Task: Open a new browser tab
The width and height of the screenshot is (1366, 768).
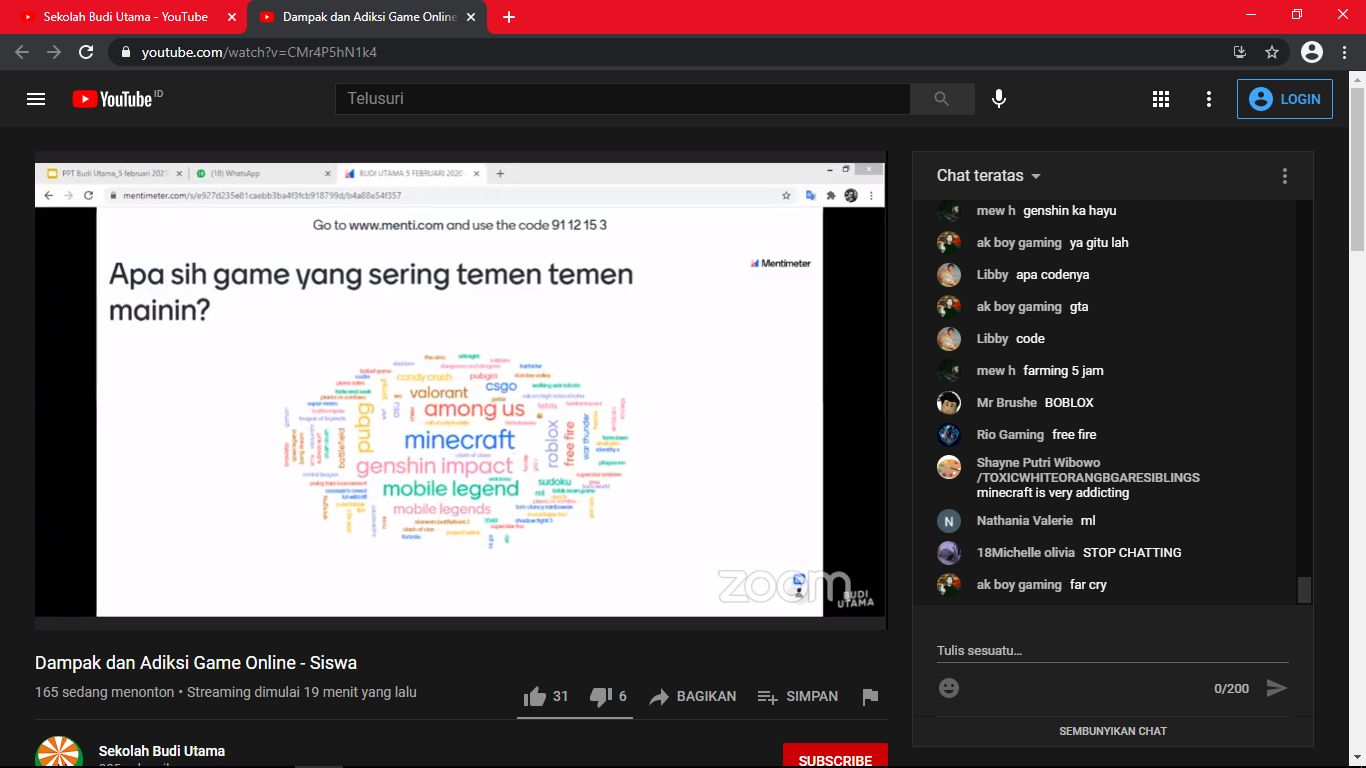Action: 509,17
